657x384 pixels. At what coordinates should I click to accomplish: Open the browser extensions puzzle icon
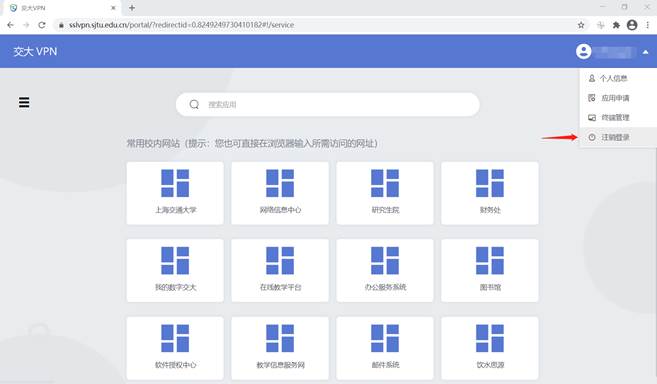pos(616,25)
